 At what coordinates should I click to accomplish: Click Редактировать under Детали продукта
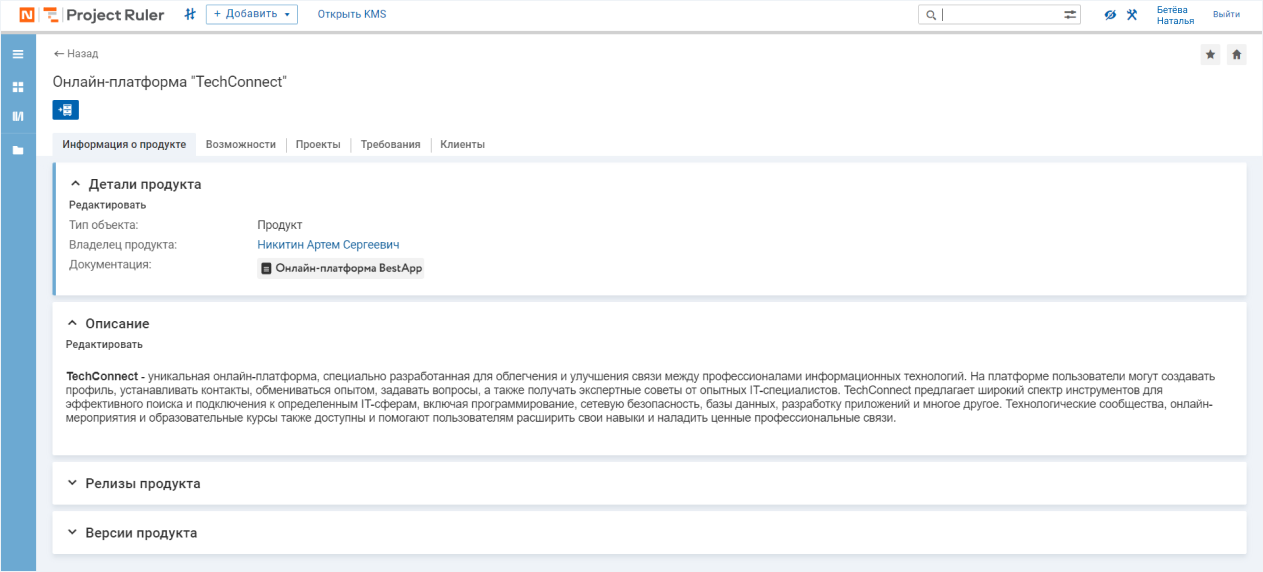[x=107, y=205]
